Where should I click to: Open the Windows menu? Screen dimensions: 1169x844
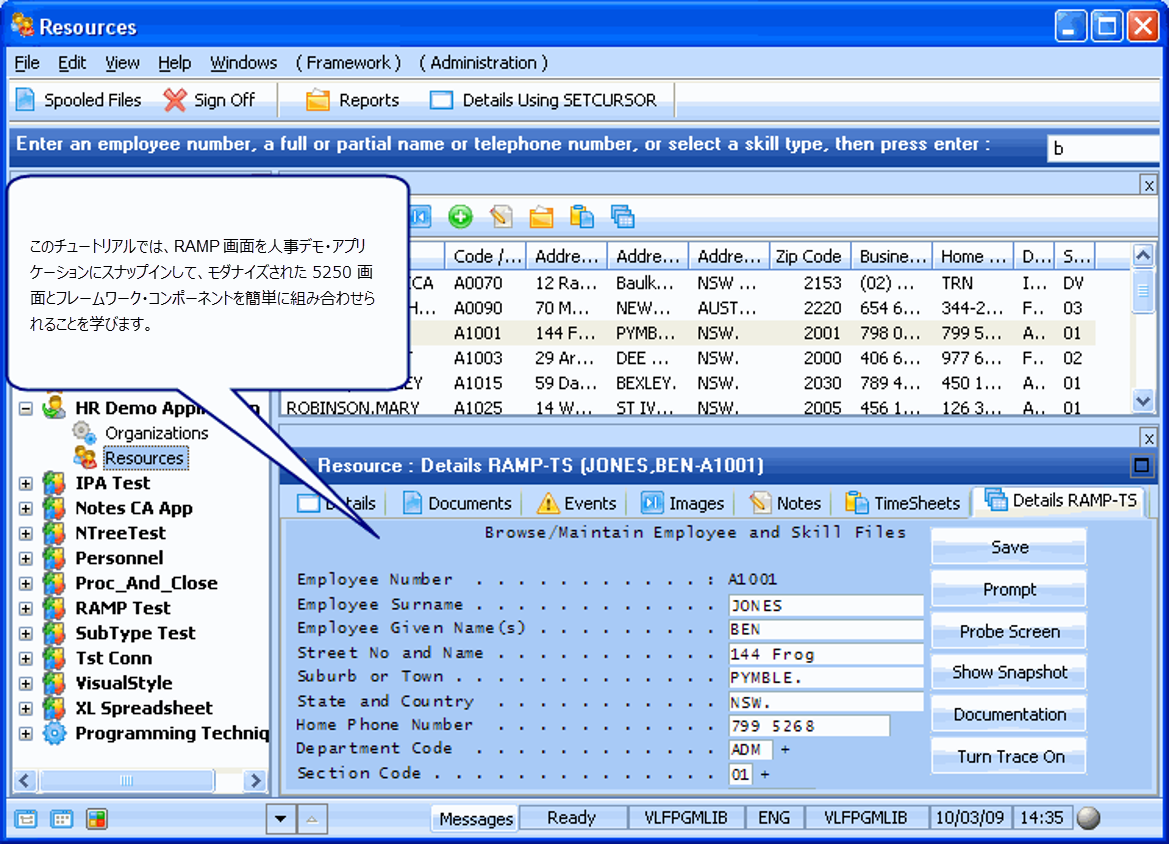coord(243,63)
